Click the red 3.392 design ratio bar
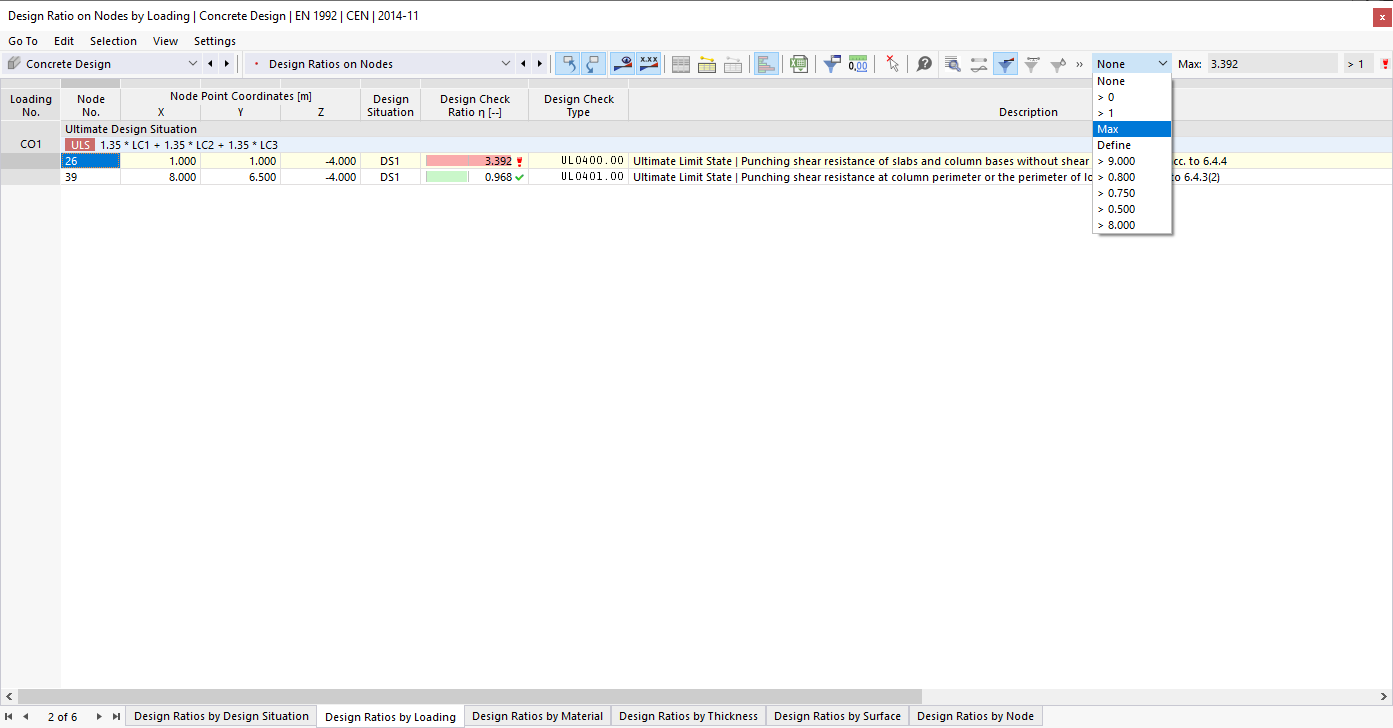 468,161
